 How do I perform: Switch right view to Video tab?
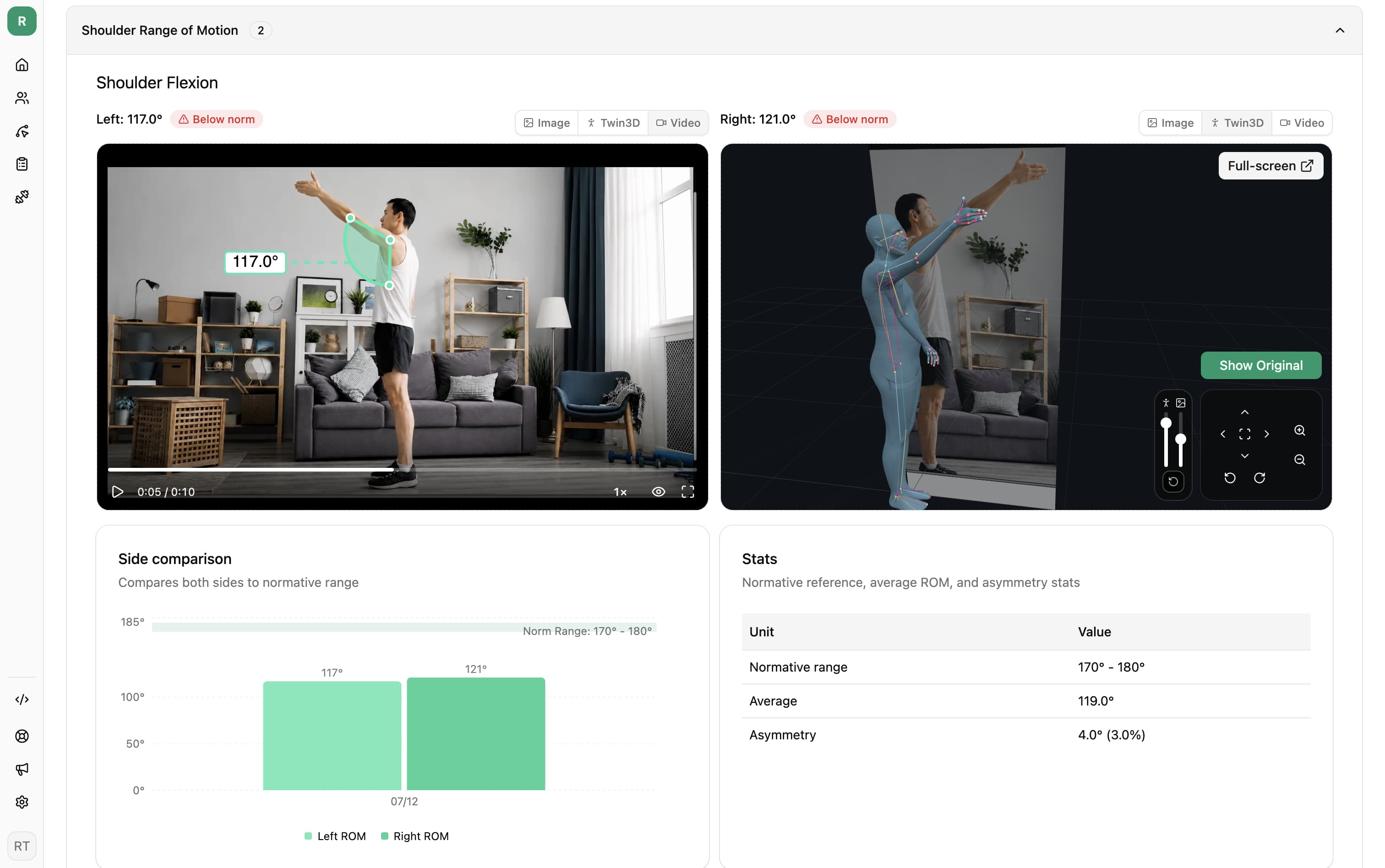click(x=1302, y=123)
